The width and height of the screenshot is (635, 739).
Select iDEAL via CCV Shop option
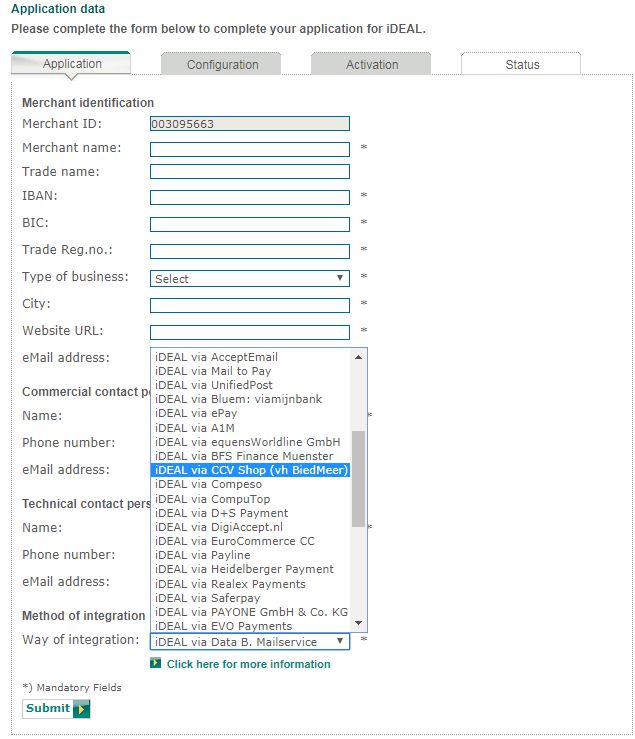[x=250, y=470]
